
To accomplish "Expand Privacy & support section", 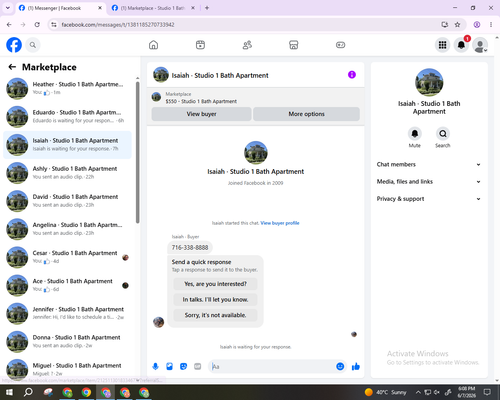I will coord(429,199).
